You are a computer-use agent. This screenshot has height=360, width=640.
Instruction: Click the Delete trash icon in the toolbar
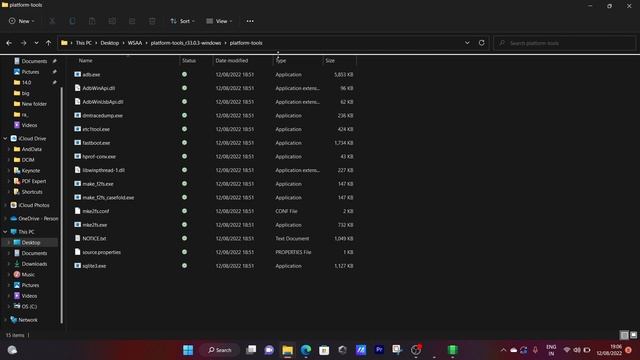(x=152, y=21)
